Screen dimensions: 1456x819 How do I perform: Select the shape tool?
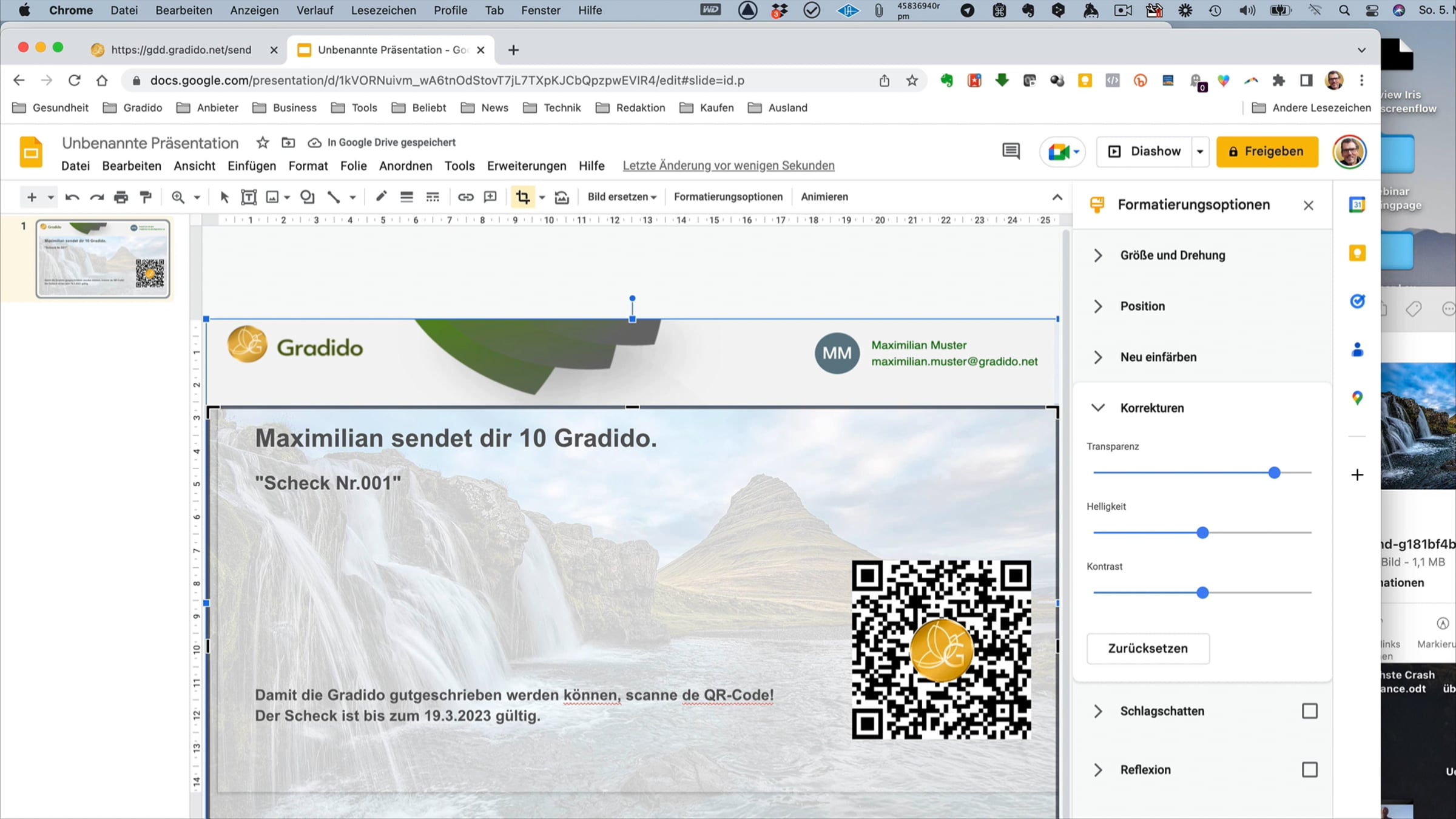tap(308, 197)
